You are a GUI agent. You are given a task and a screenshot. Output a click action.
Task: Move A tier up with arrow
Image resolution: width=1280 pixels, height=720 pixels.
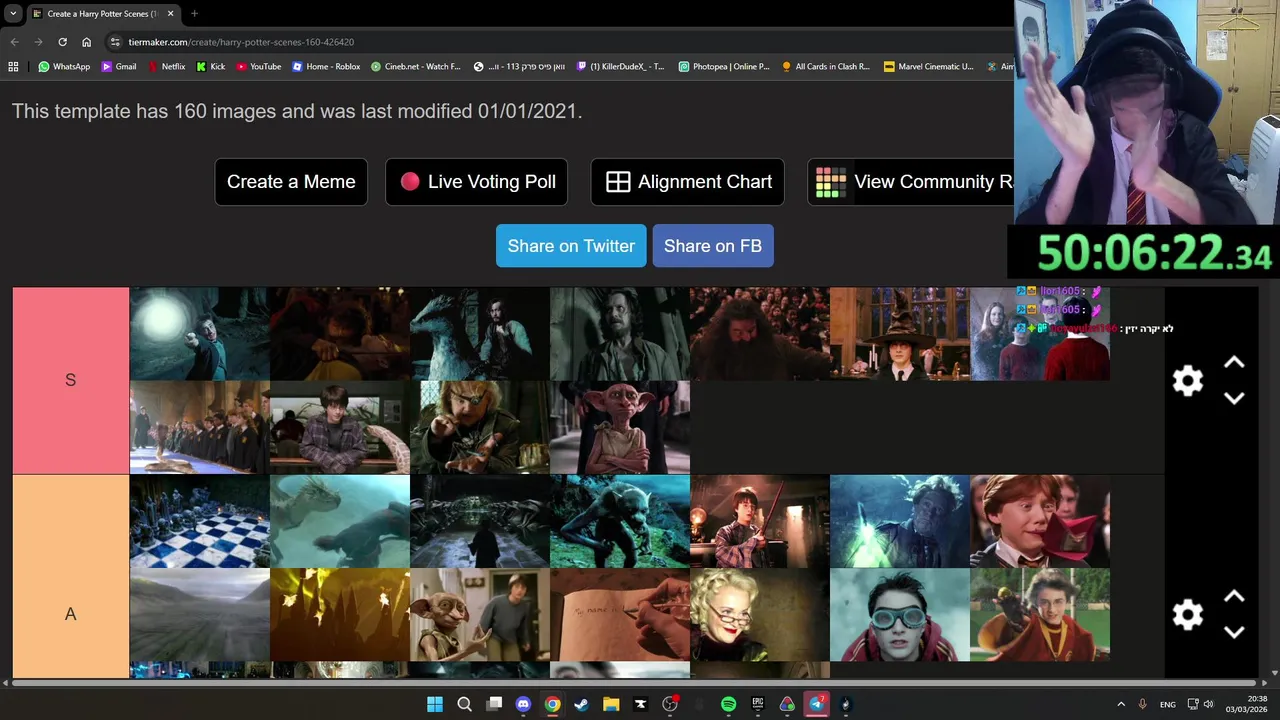click(1234, 597)
